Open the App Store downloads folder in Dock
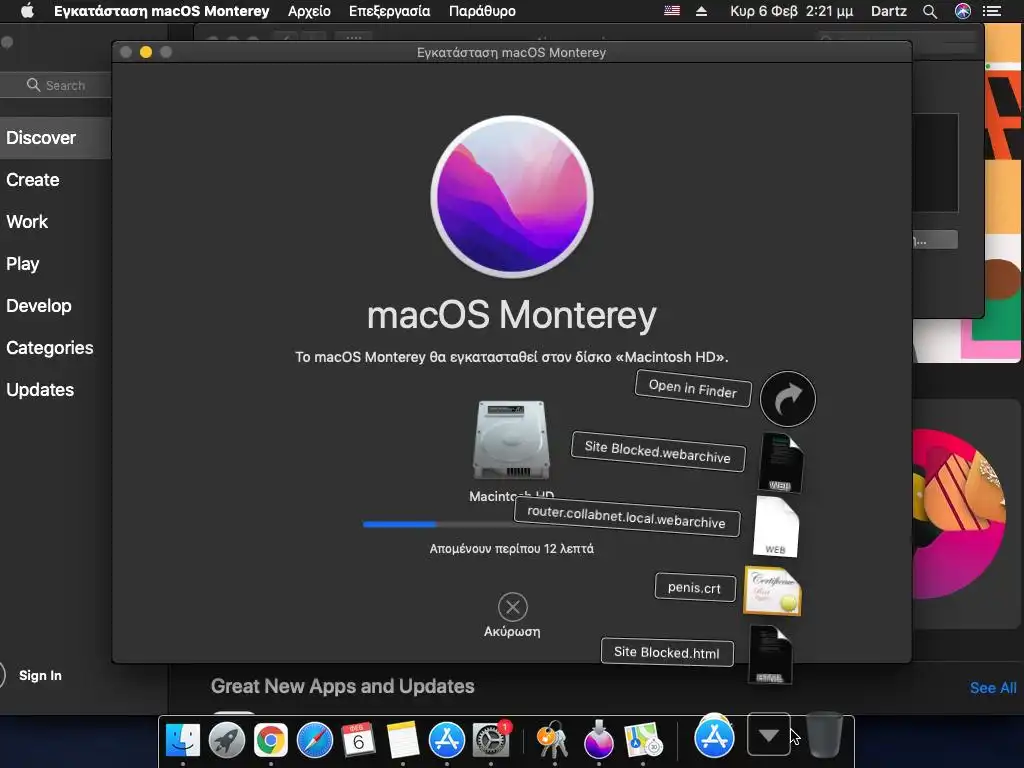 coord(714,737)
